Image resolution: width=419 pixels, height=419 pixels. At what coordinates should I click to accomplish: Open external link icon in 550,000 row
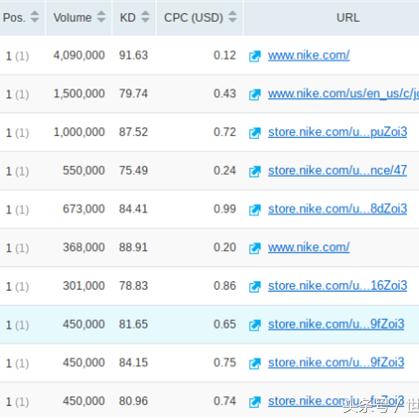pos(255,171)
